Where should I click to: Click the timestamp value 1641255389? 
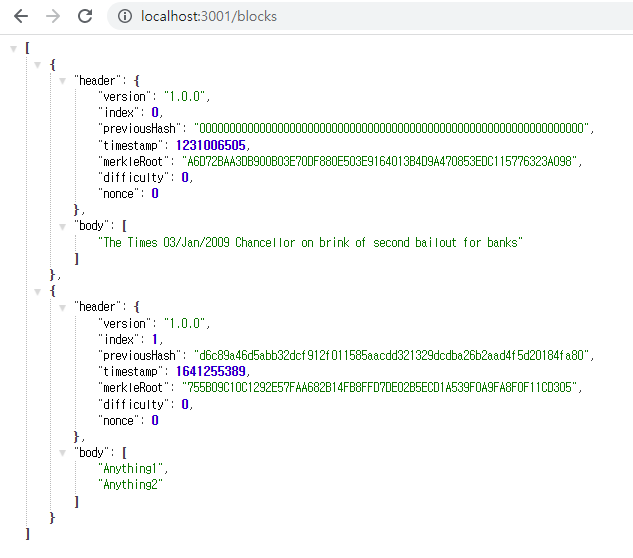(212, 372)
